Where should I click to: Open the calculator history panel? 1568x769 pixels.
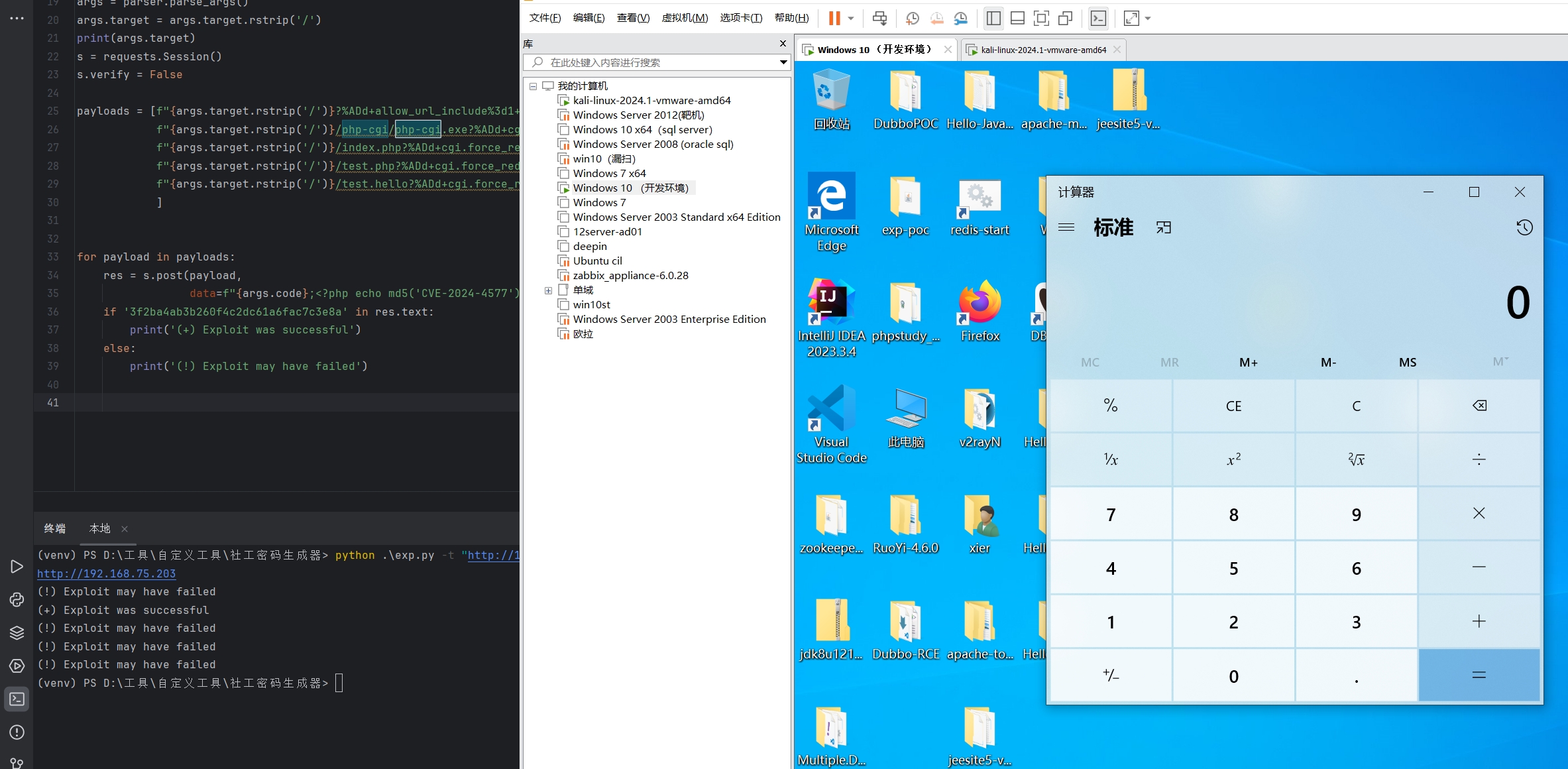coord(1524,227)
